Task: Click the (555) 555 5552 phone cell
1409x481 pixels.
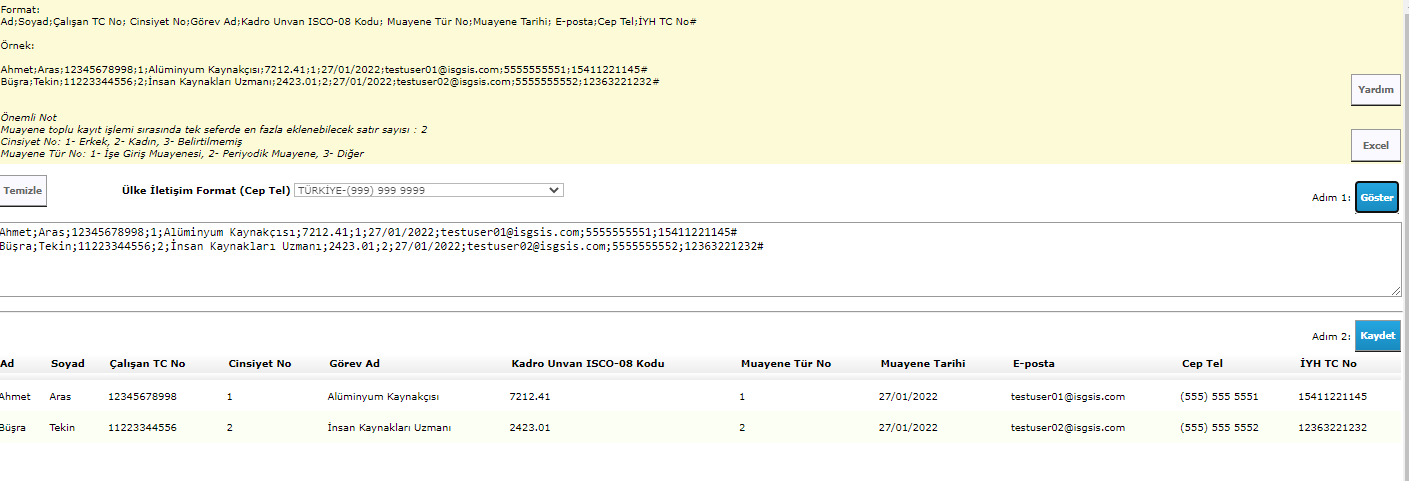Action: 1219,428
